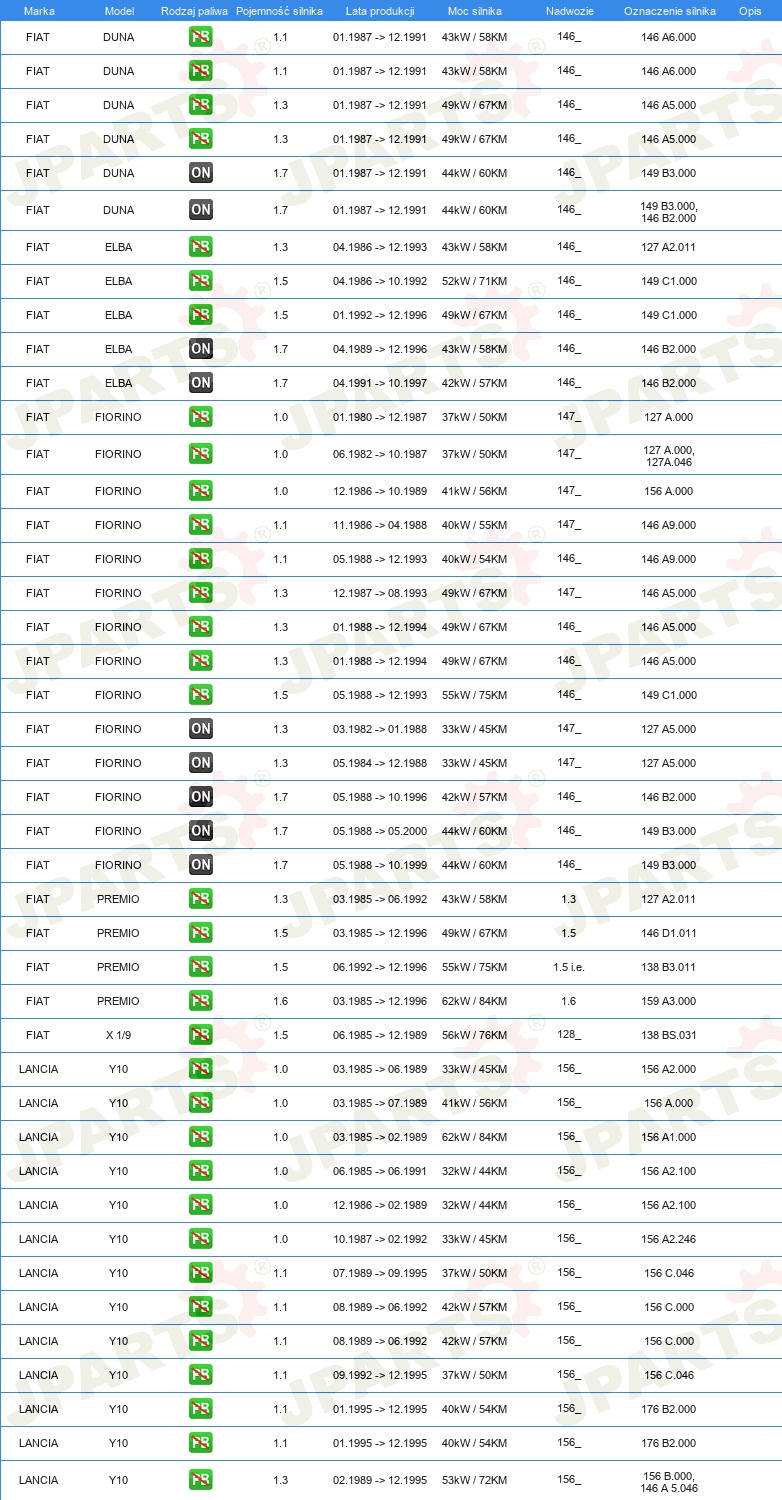
Task: Click the diesel ON icon for ELBA 04.1989
Action: 201,349
